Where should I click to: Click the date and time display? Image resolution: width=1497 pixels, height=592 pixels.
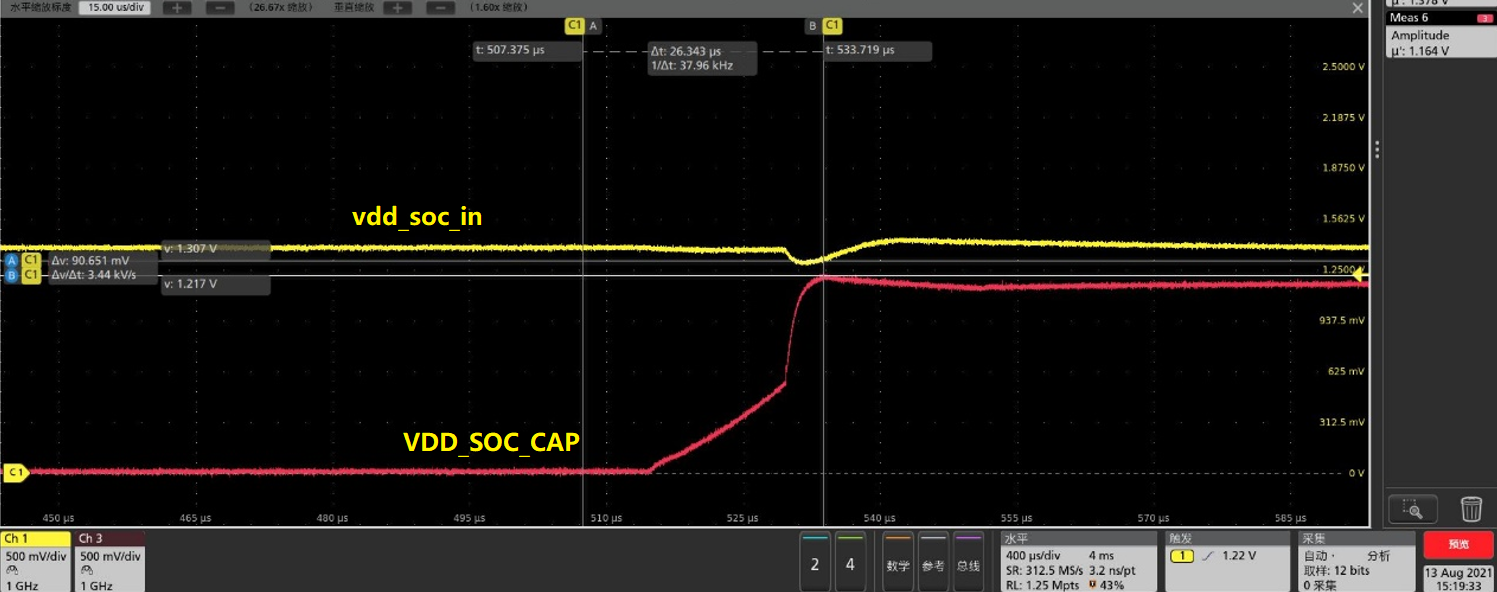1459,579
